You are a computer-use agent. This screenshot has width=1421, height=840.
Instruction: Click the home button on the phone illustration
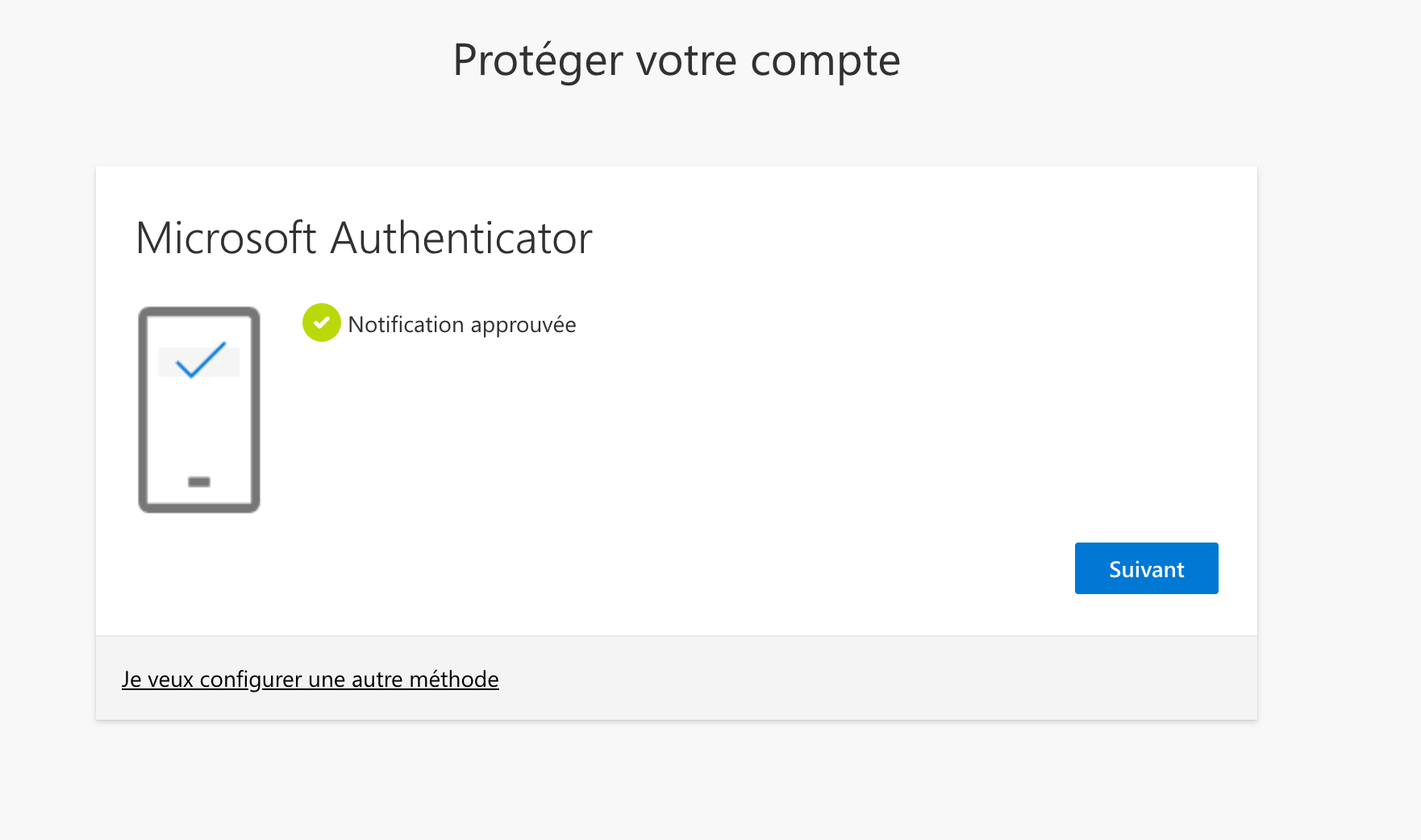tap(199, 482)
